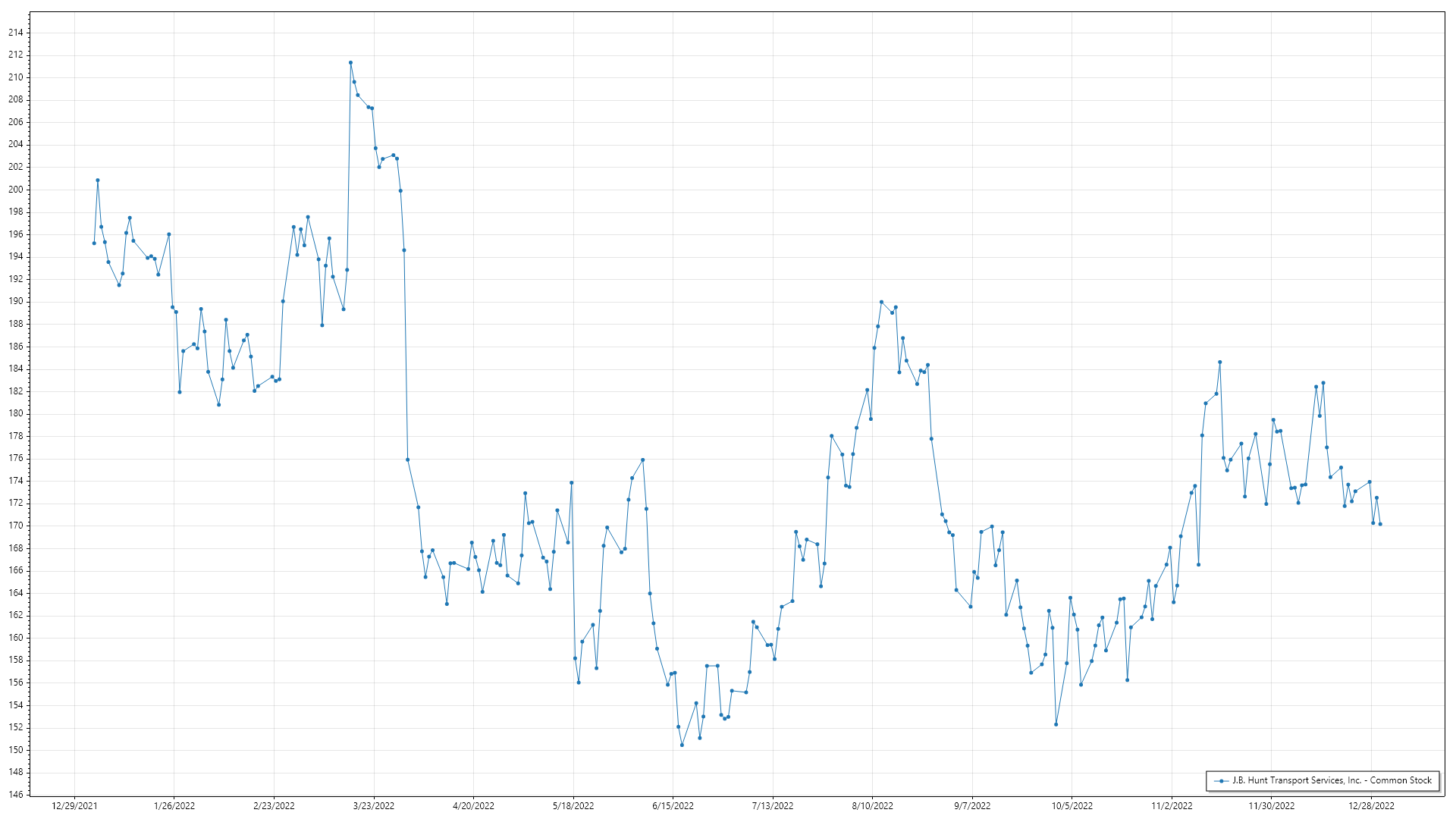Click the blue line marker in the legend

pos(1221,781)
